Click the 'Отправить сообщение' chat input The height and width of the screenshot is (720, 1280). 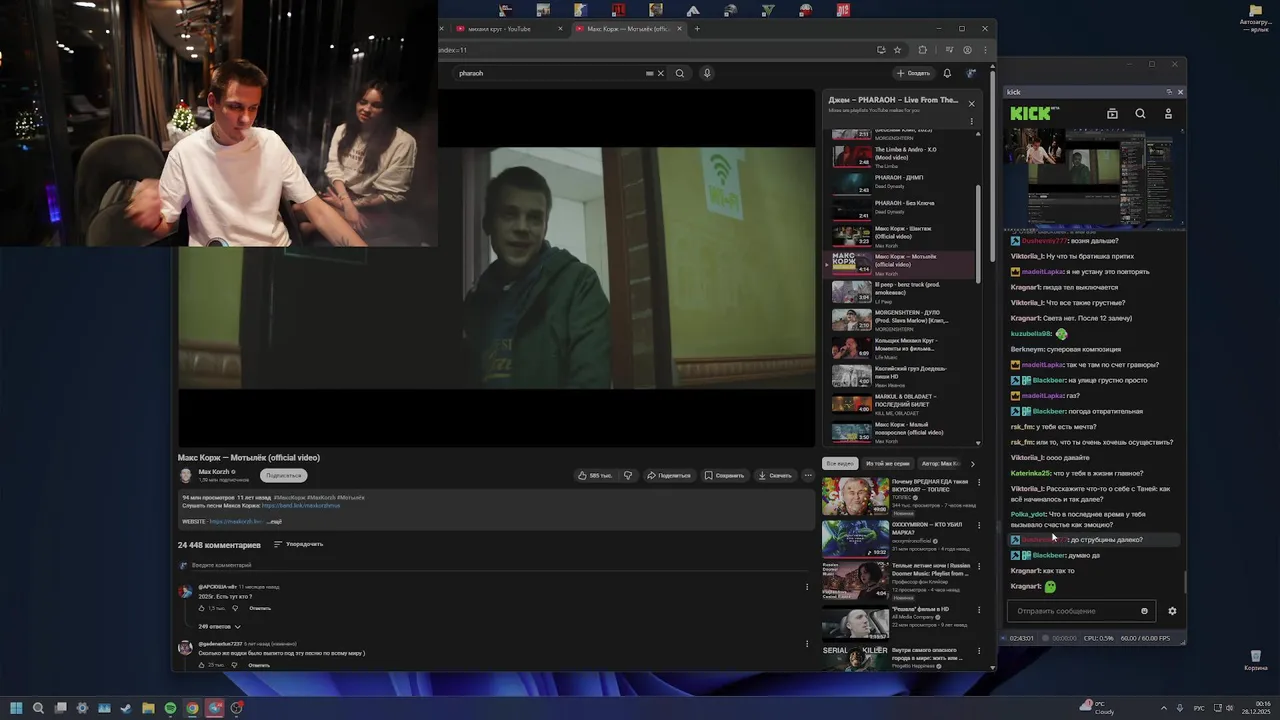pyautogui.click(x=1080, y=611)
